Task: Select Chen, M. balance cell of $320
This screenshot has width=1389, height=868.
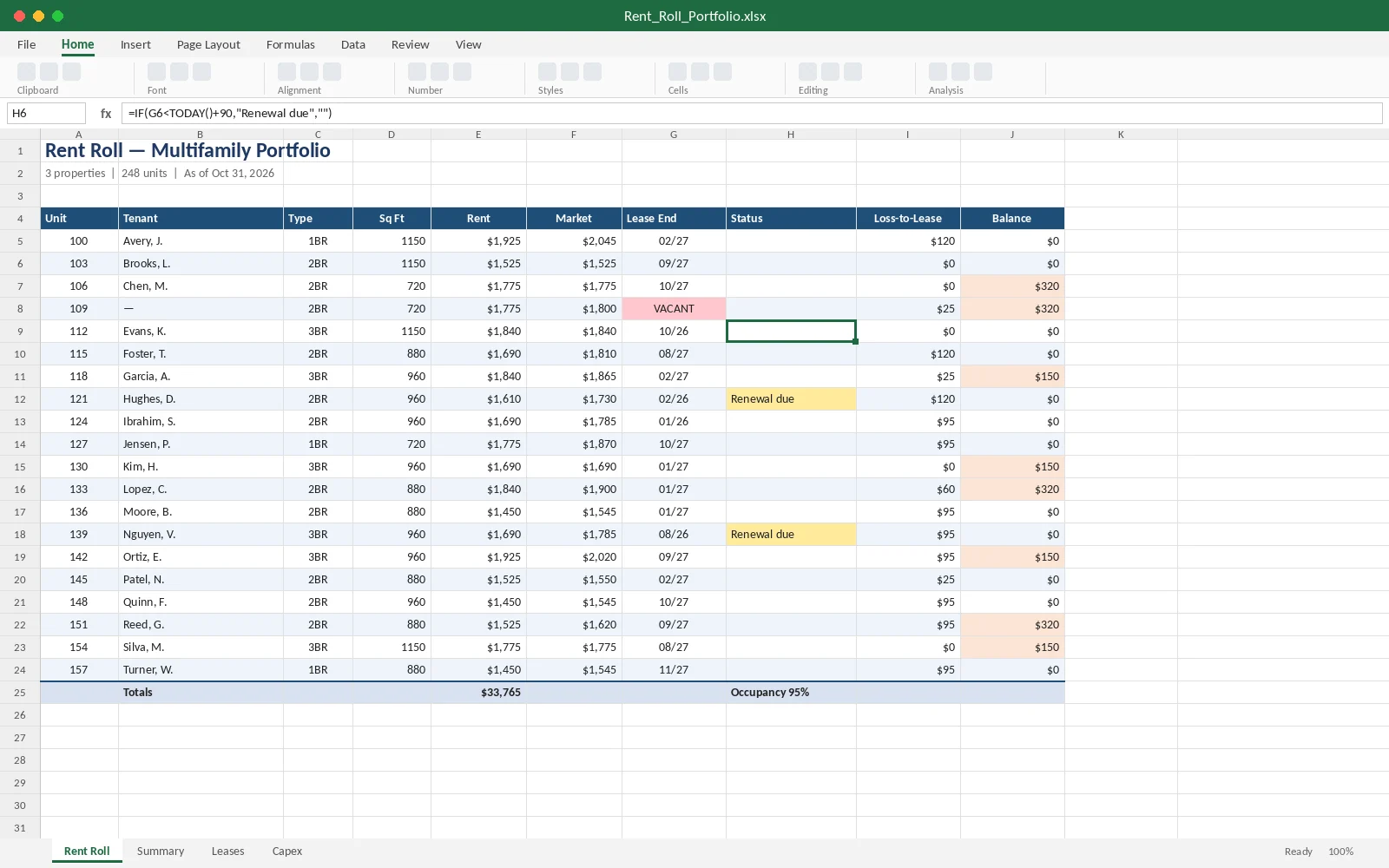Action: coord(1012,286)
